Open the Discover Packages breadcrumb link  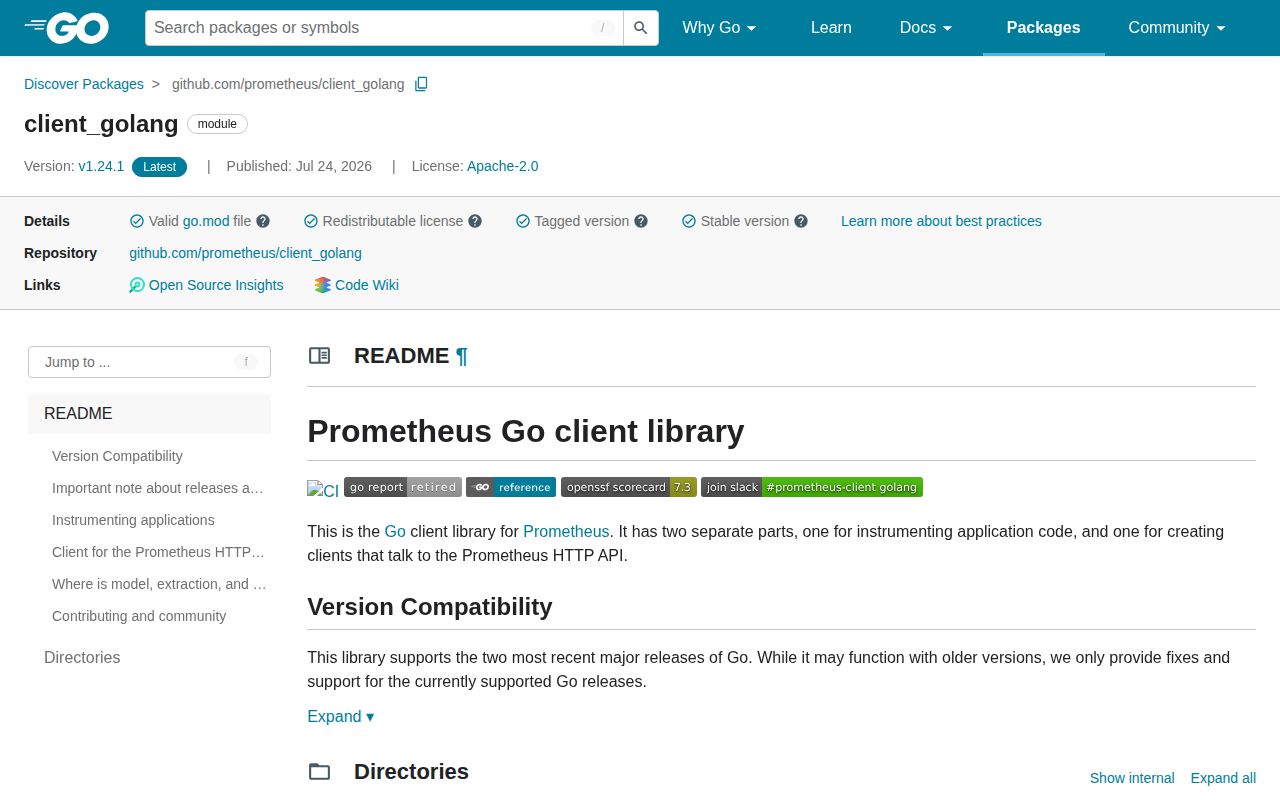[x=84, y=84]
